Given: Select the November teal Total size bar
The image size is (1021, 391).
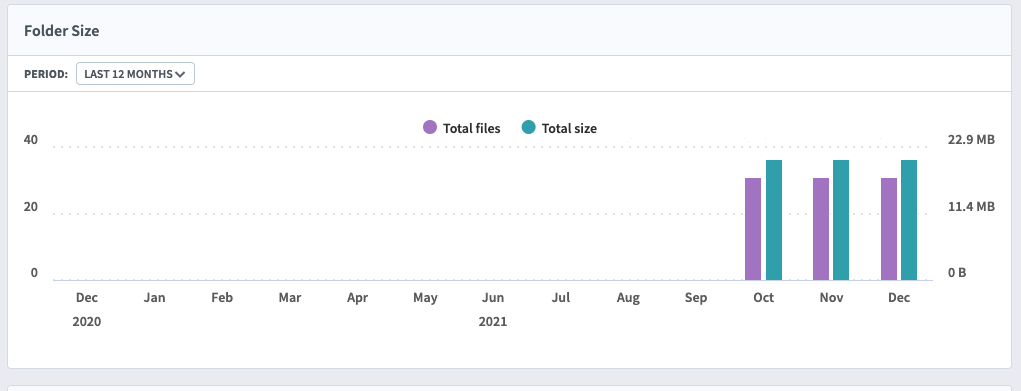Looking at the screenshot, I should (x=841, y=220).
